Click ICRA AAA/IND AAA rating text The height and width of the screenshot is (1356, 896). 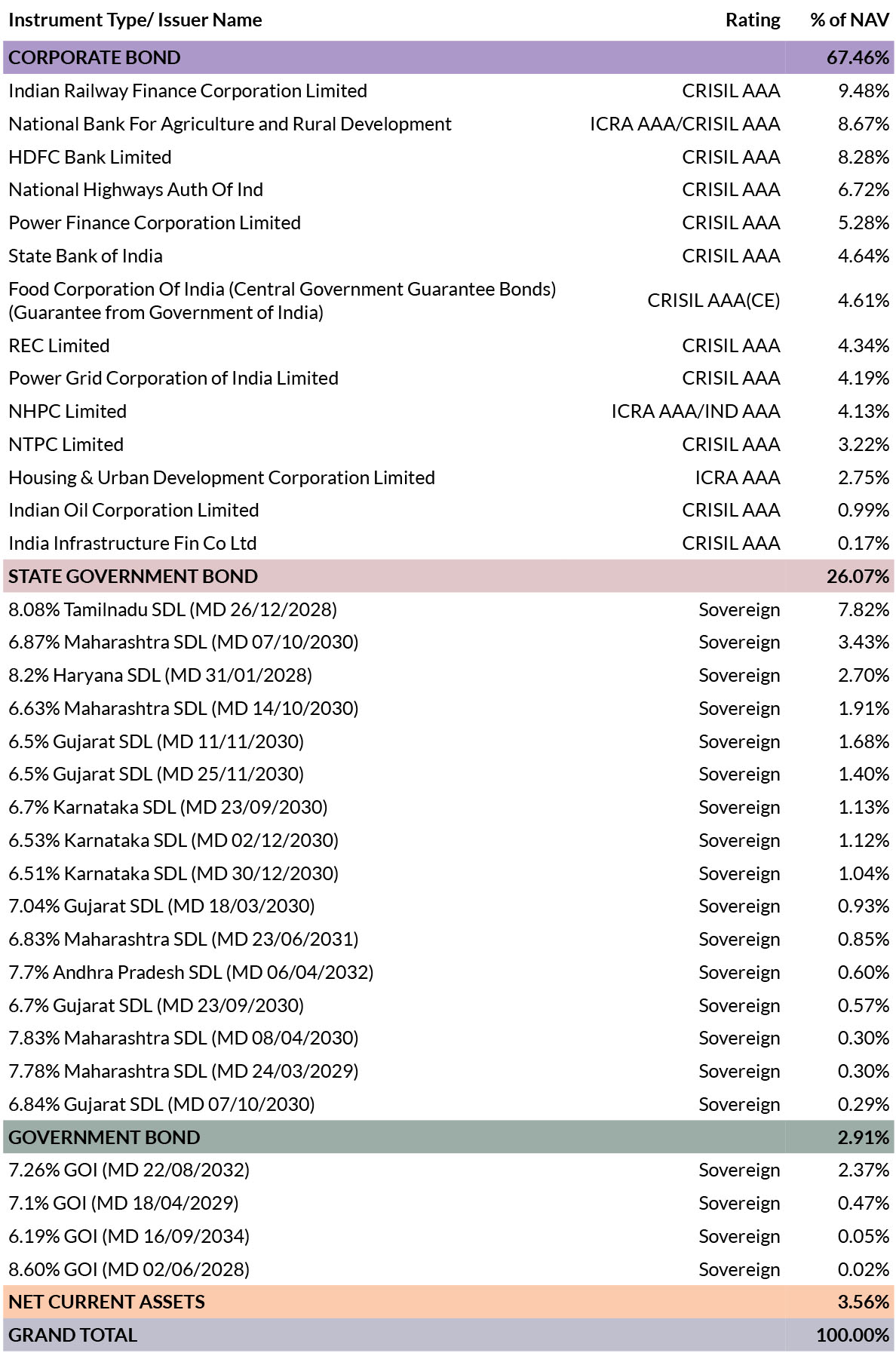point(695,411)
